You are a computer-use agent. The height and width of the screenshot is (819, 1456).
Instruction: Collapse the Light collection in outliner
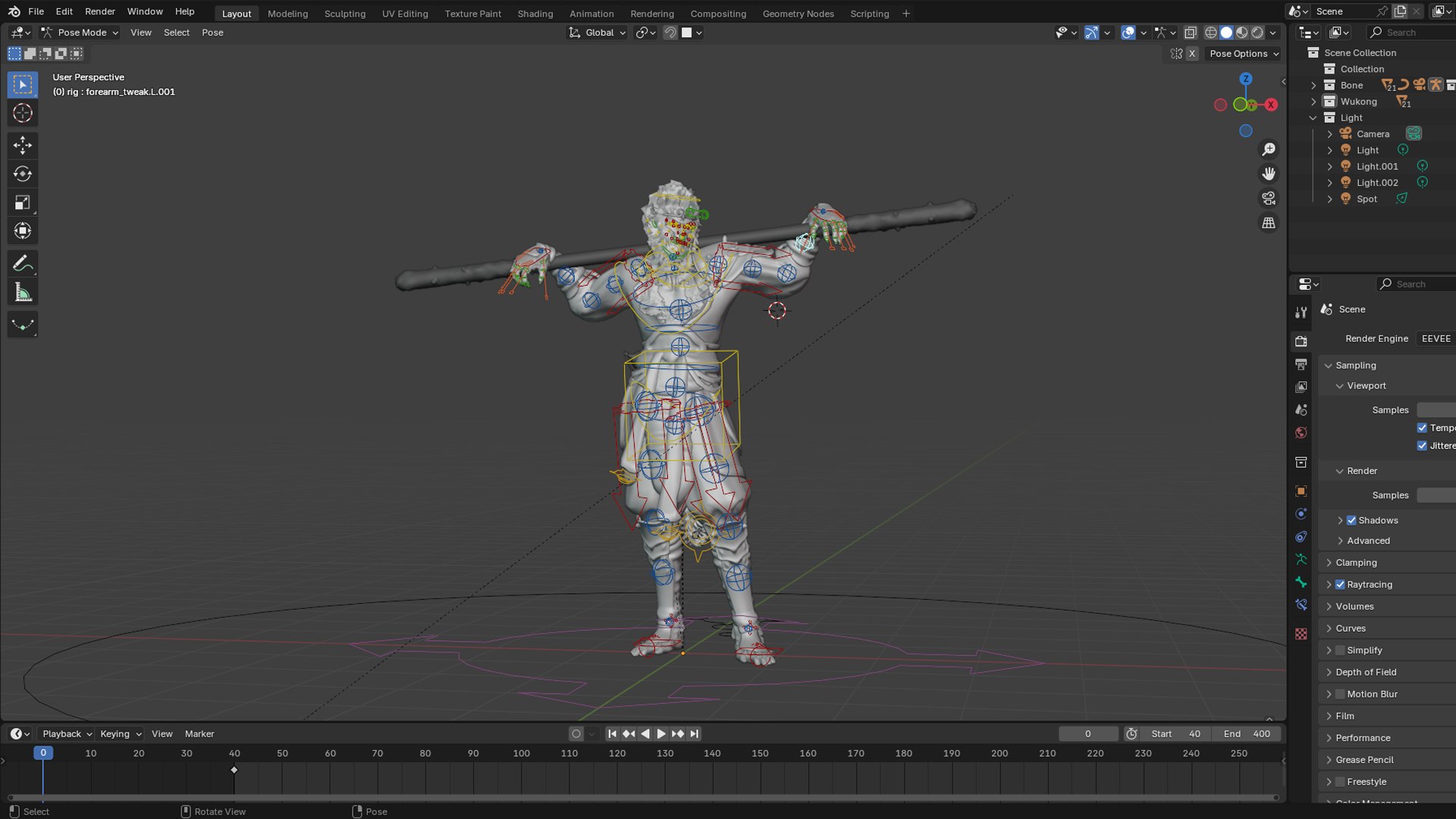coord(1313,118)
